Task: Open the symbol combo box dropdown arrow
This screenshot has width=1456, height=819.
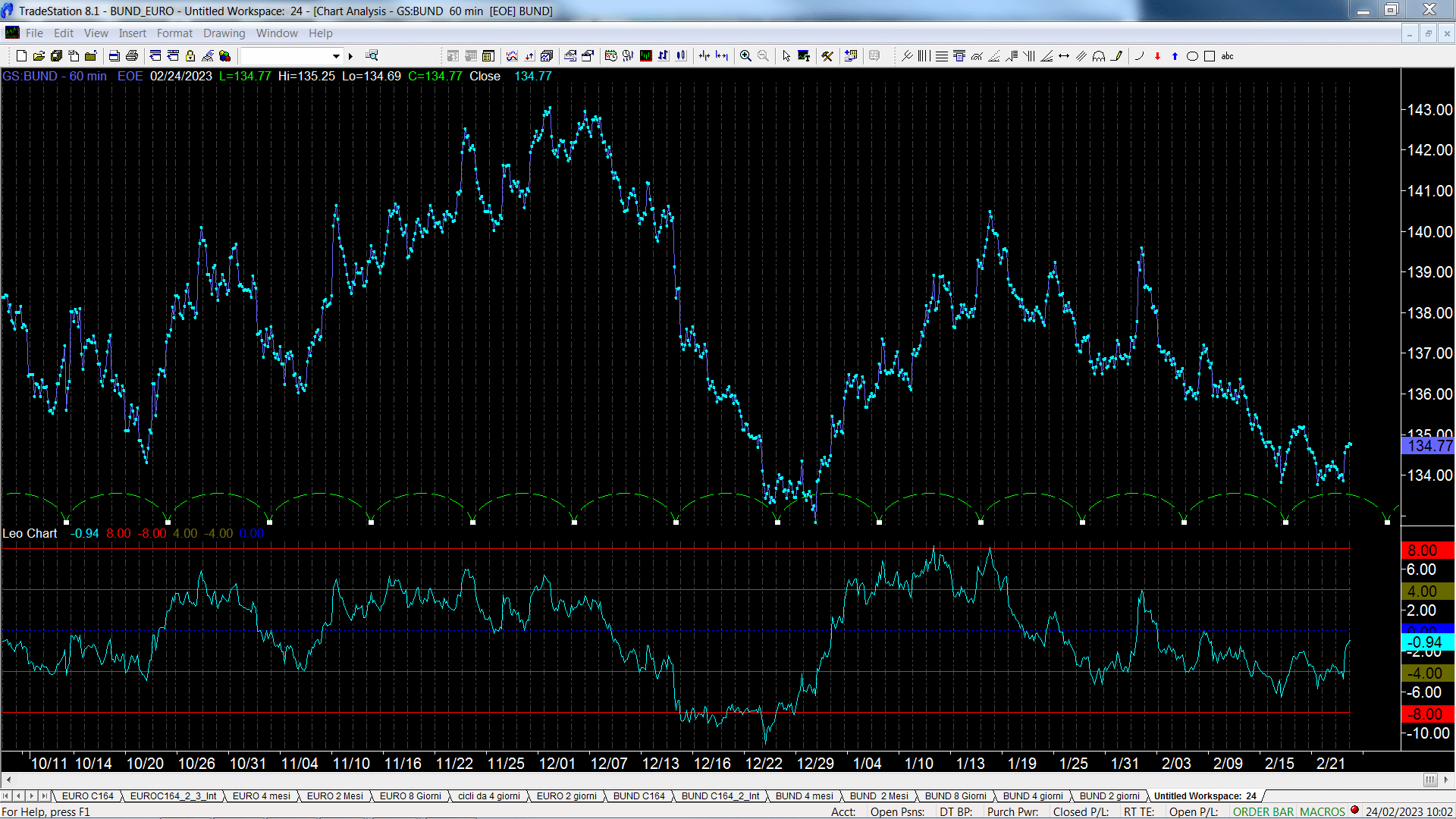Action: pos(336,56)
